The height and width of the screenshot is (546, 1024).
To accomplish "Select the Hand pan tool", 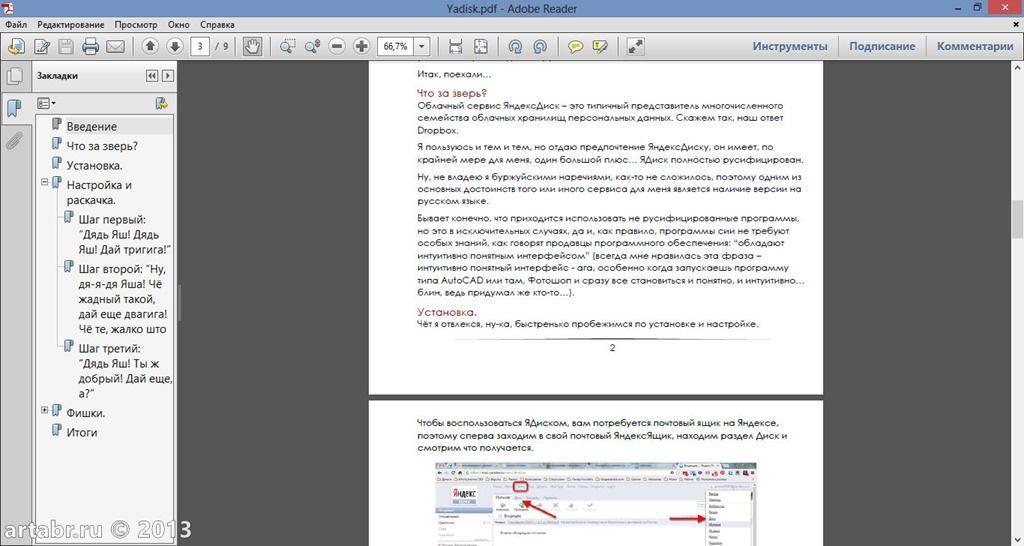I will pos(253,46).
